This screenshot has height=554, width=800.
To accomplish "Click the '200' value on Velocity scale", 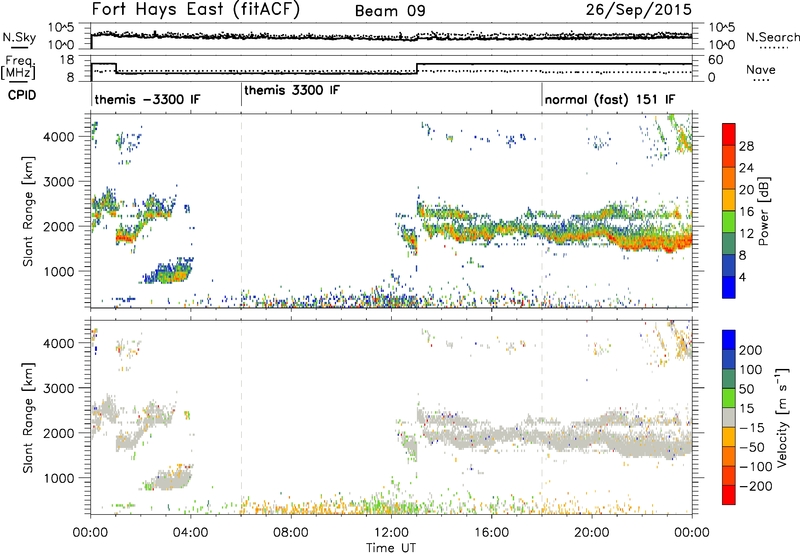I will click(x=751, y=350).
